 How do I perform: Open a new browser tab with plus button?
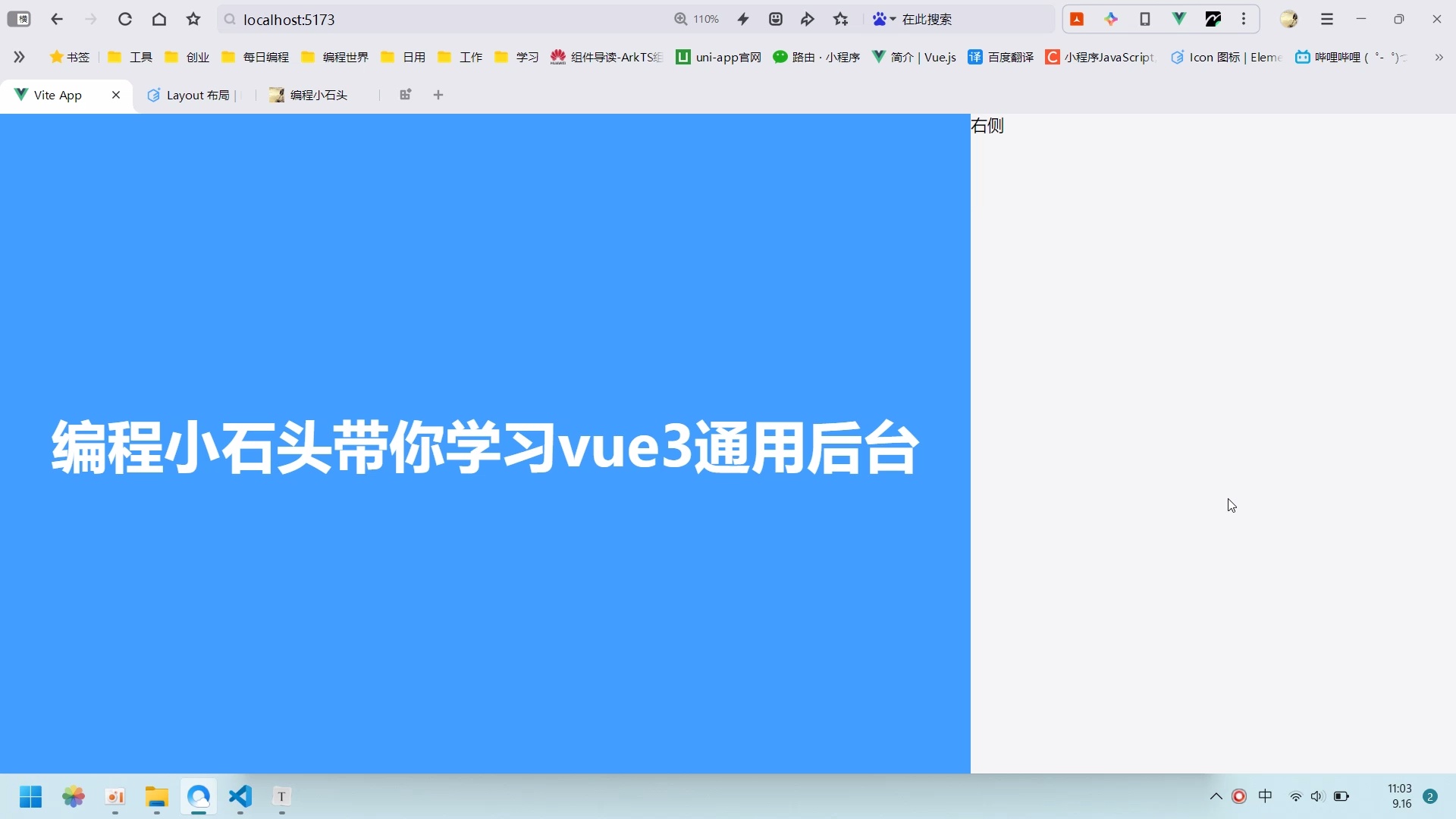point(438,95)
